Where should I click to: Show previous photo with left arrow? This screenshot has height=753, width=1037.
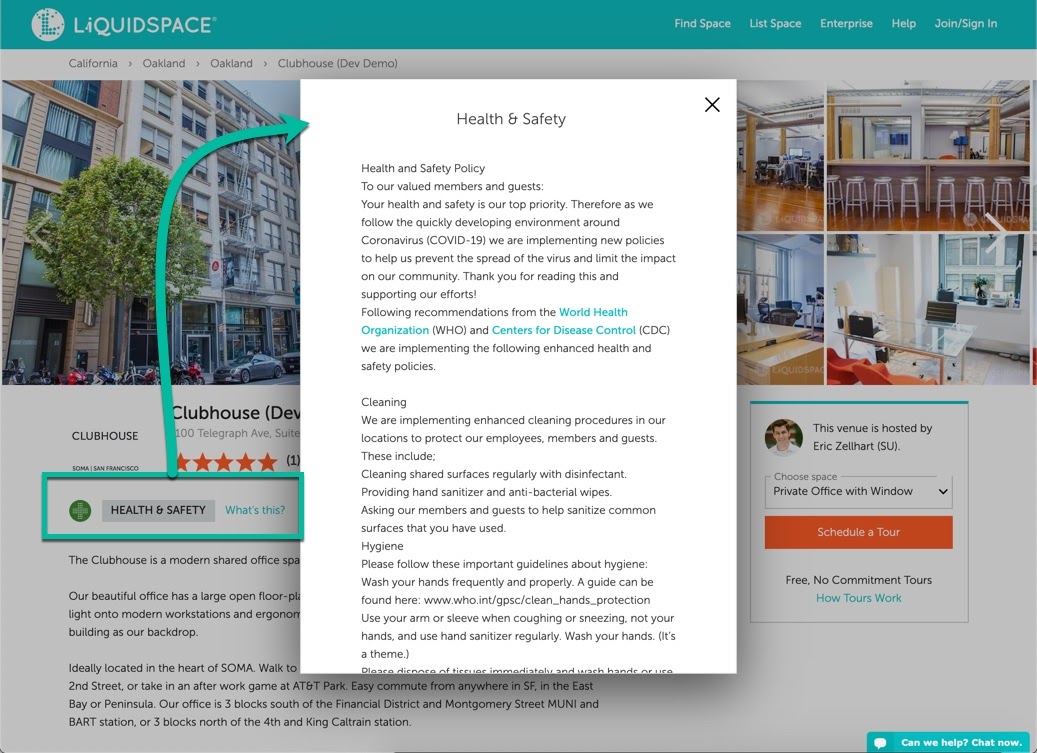point(37,233)
